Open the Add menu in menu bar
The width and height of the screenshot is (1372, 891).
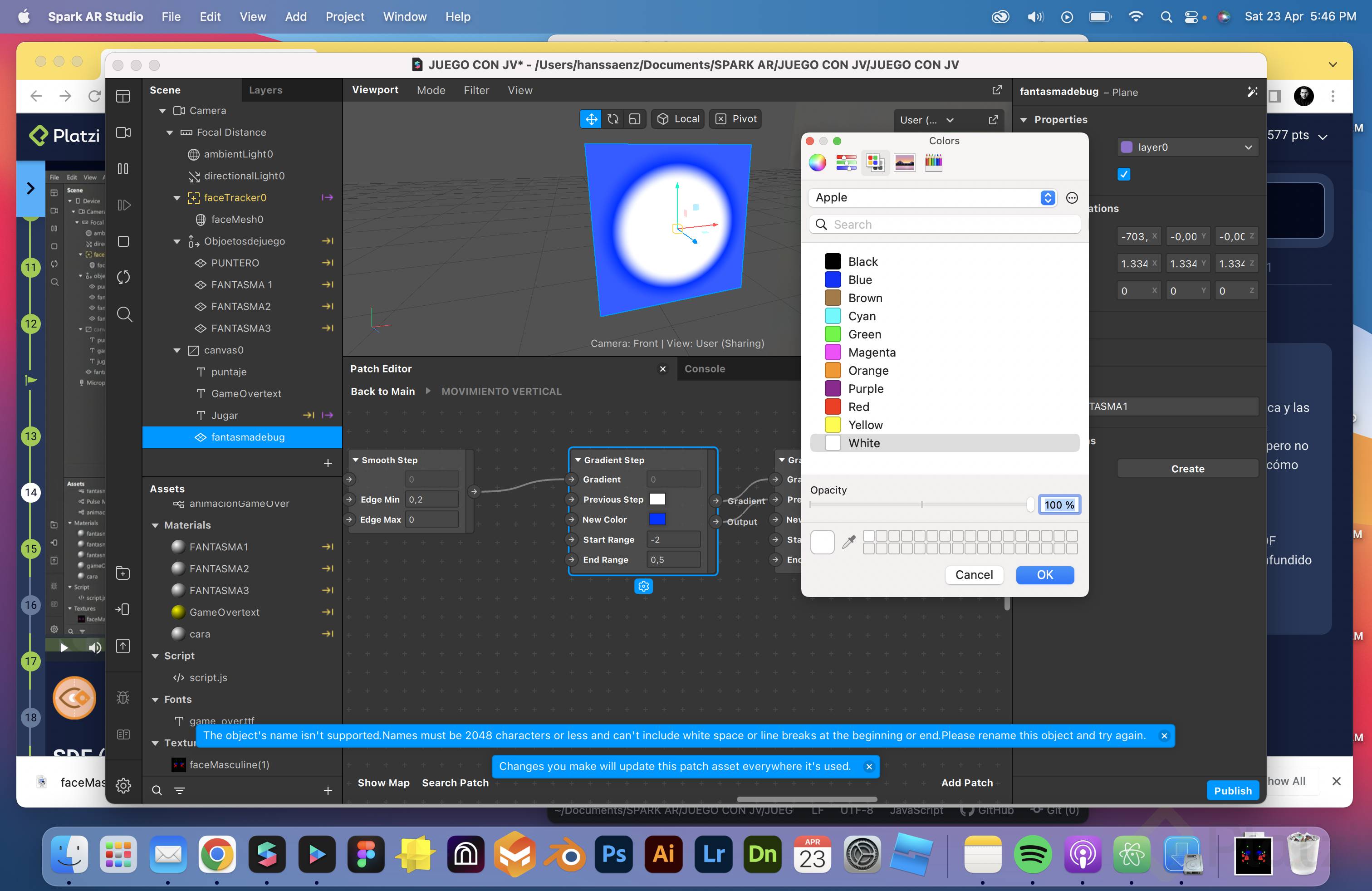pos(296,17)
